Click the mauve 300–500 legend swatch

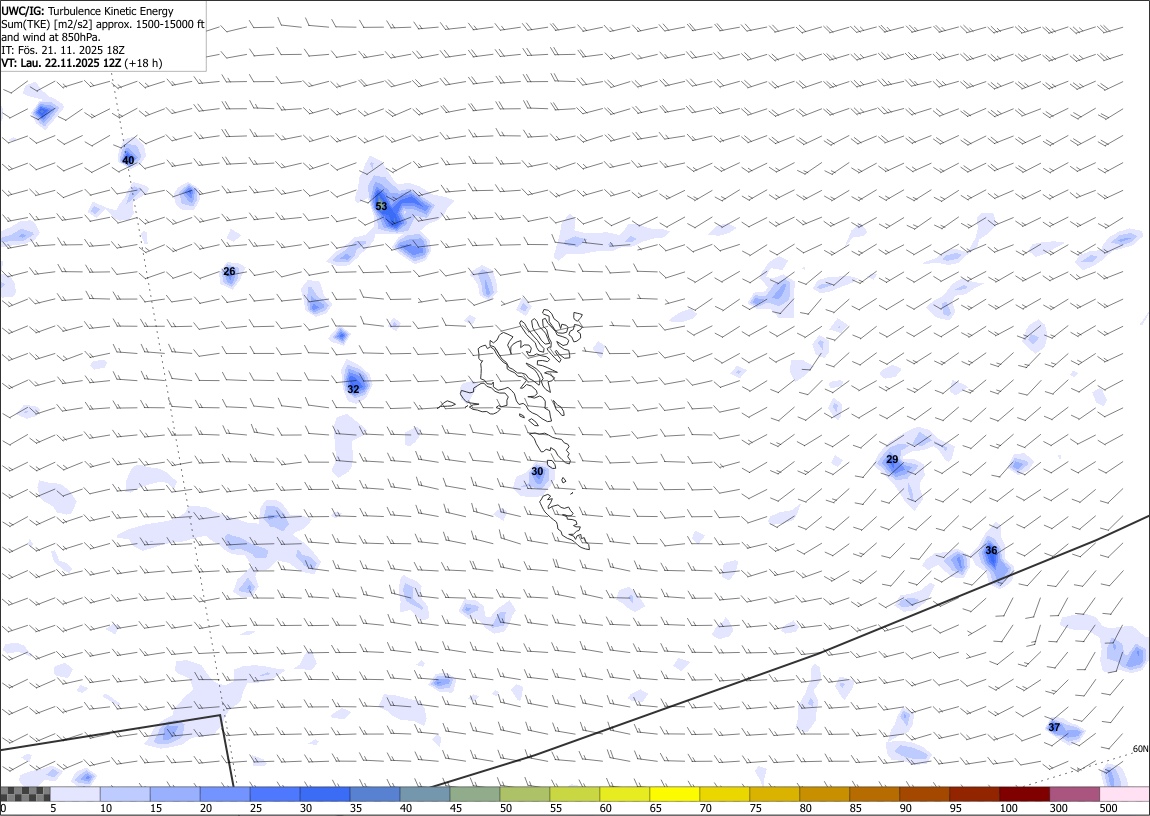pos(1074,794)
